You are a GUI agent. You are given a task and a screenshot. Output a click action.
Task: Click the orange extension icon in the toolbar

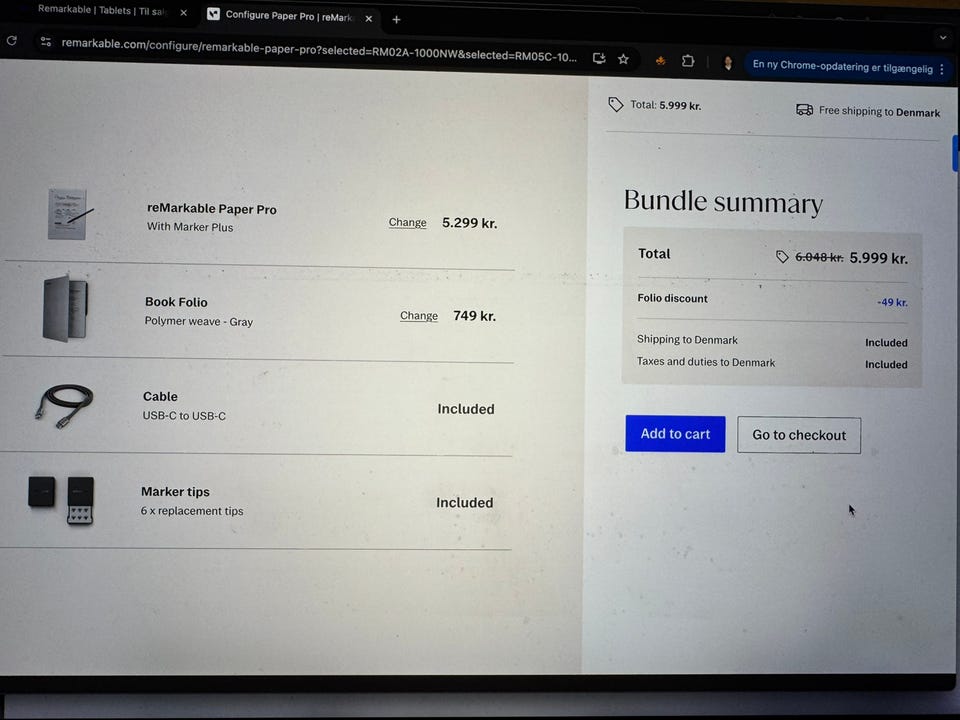coord(661,61)
